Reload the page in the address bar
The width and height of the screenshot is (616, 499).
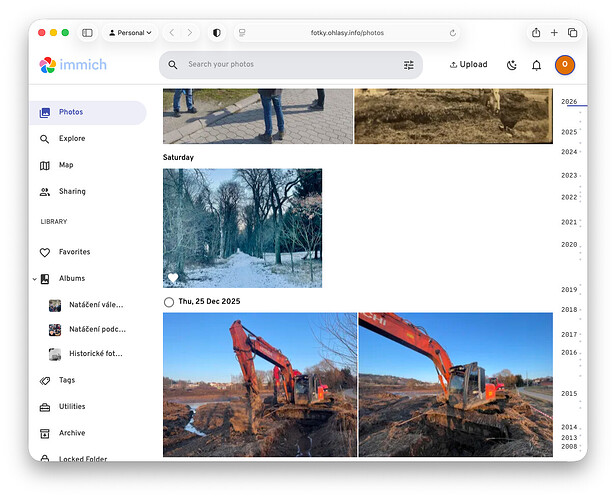[453, 33]
